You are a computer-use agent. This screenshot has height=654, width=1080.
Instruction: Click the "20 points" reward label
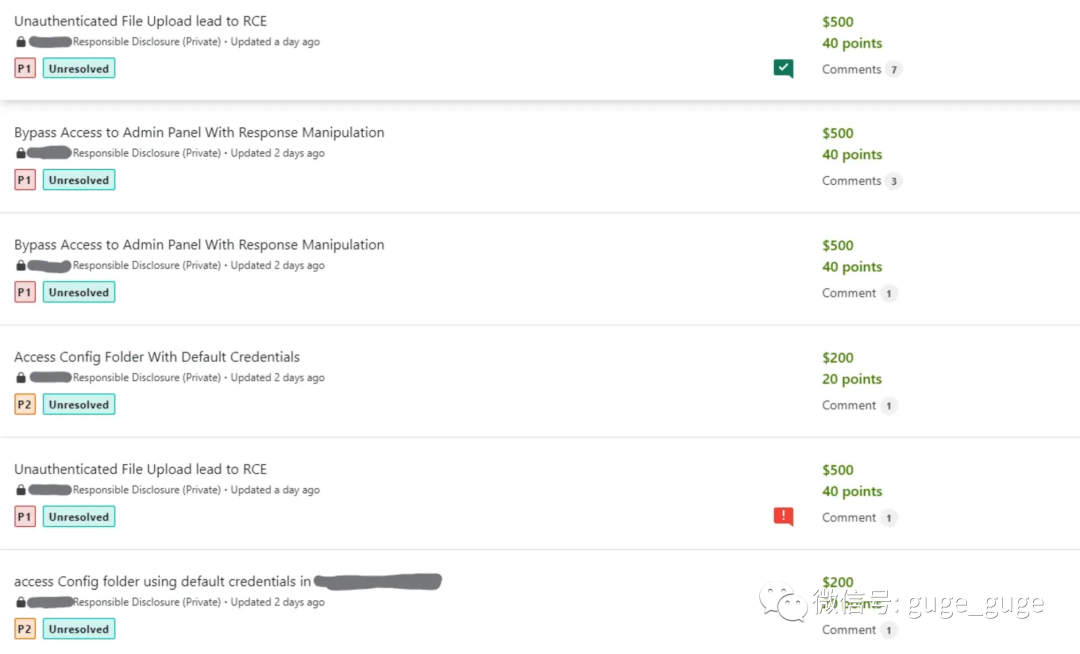click(852, 379)
